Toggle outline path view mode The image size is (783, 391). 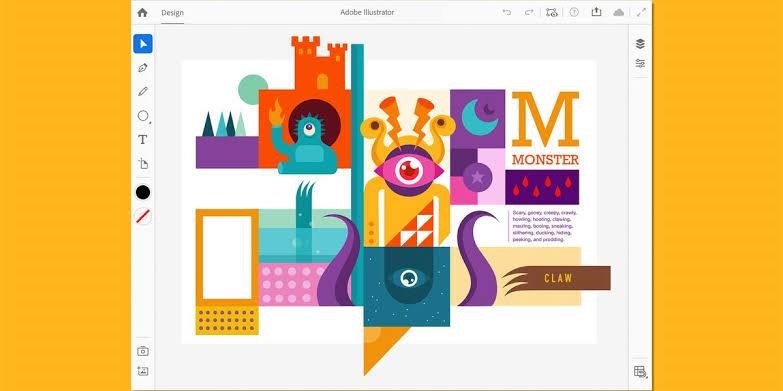pyautogui.click(x=552, y=12)
